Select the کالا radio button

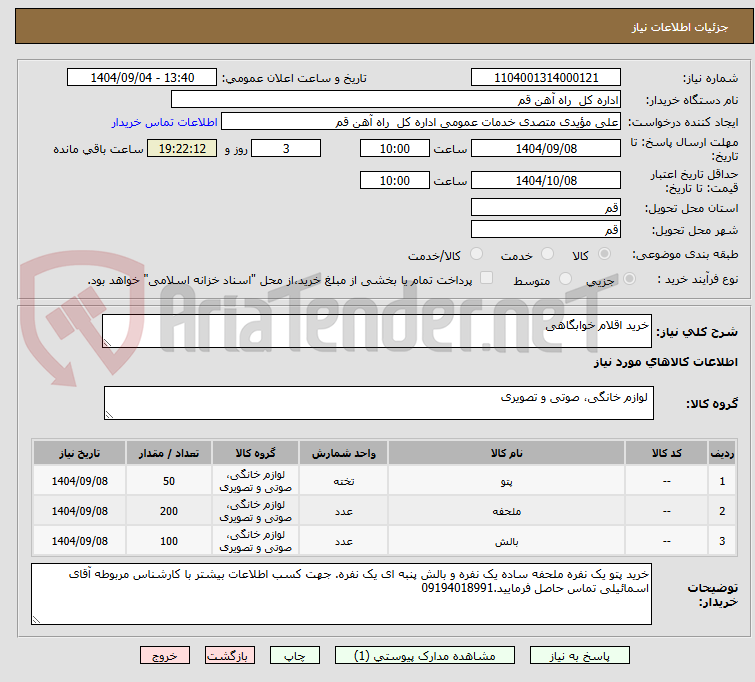coord(604,254)
